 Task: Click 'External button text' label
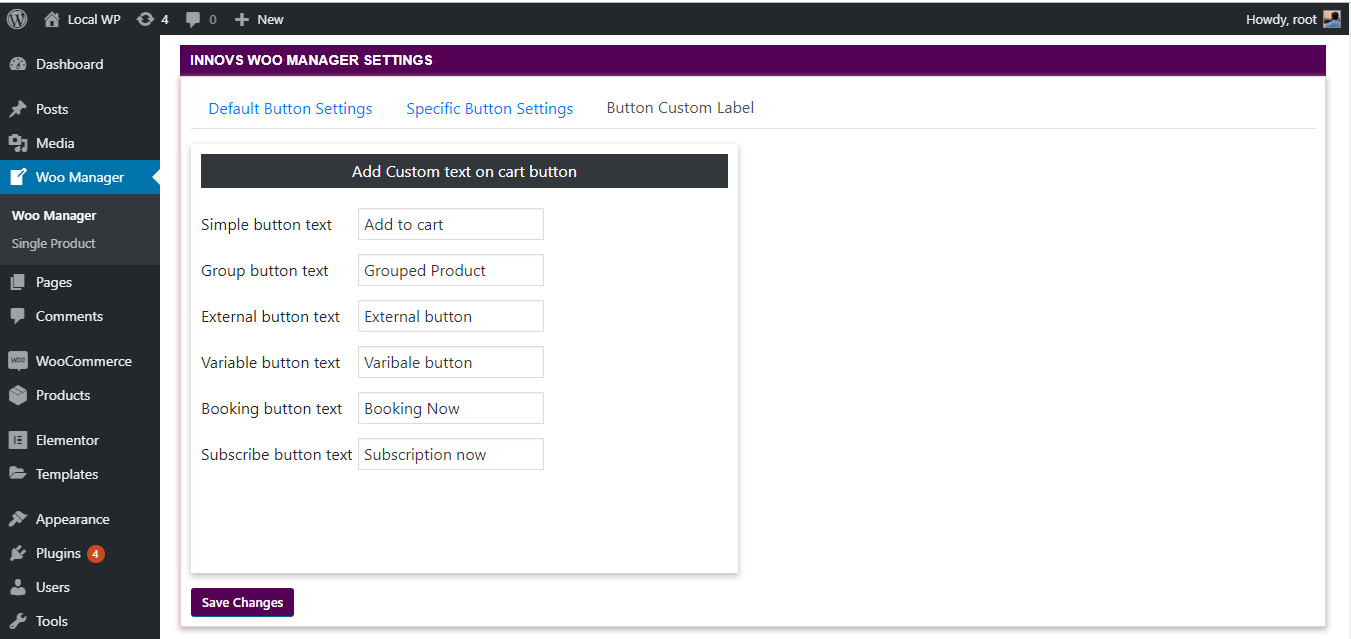pyautogui.click(x=271, y=316)
